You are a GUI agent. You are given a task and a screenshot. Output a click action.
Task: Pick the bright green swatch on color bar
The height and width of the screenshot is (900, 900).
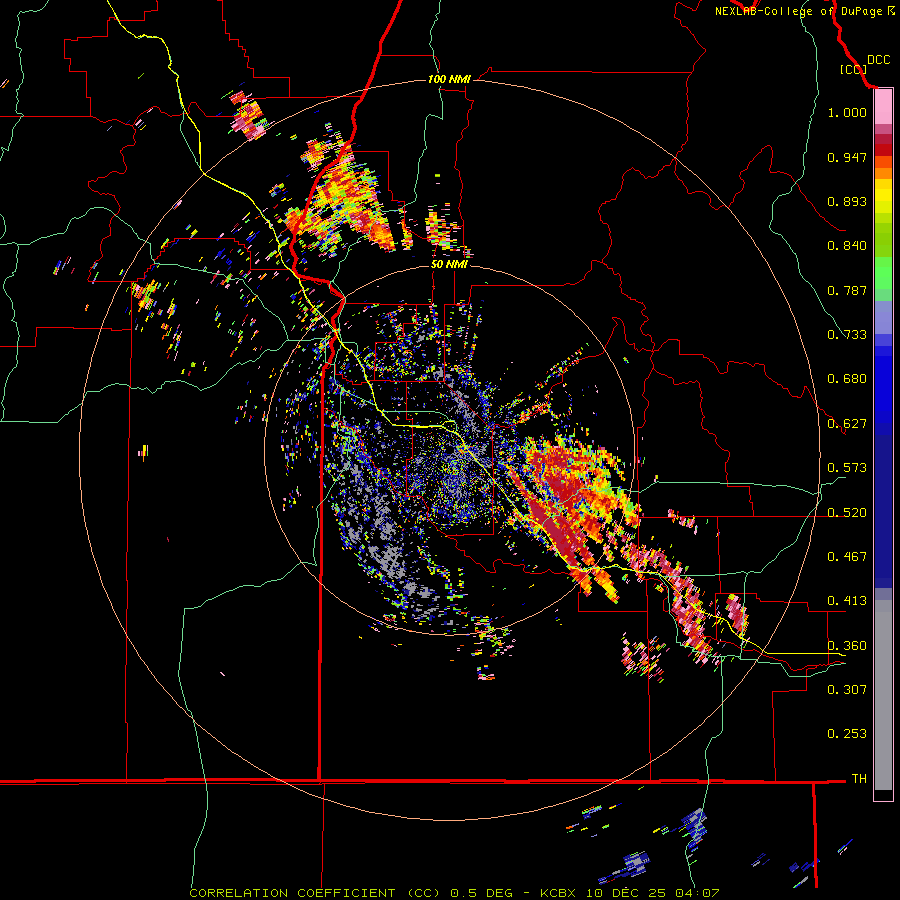pyautogui.click(x=883, y=273)
